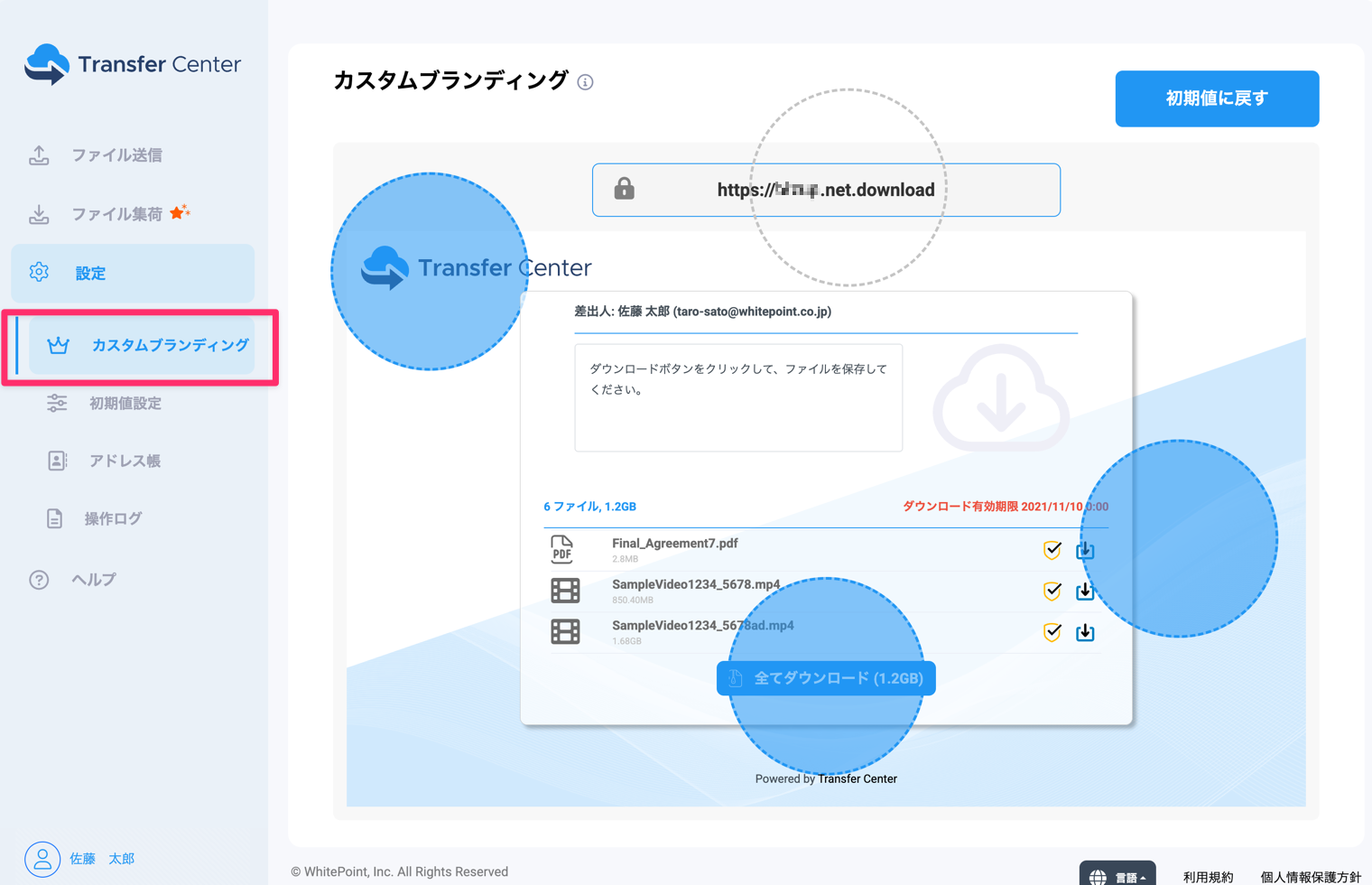
Task: Click the sliders icon beside 初期値設定
Action: point(57,404)
